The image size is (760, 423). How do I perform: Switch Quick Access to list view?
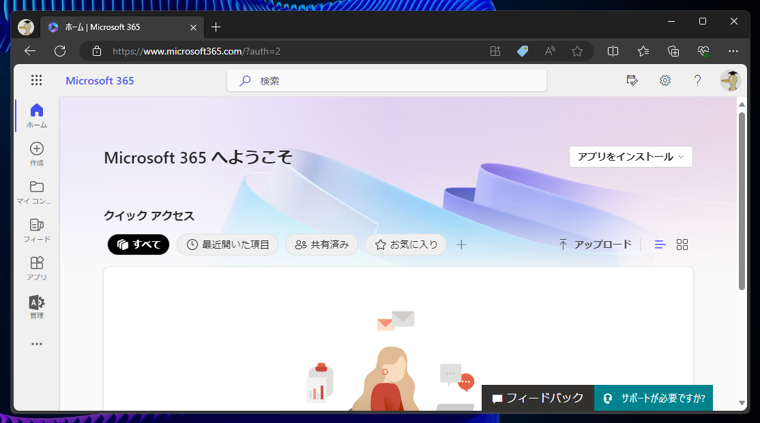click(660, 245)
